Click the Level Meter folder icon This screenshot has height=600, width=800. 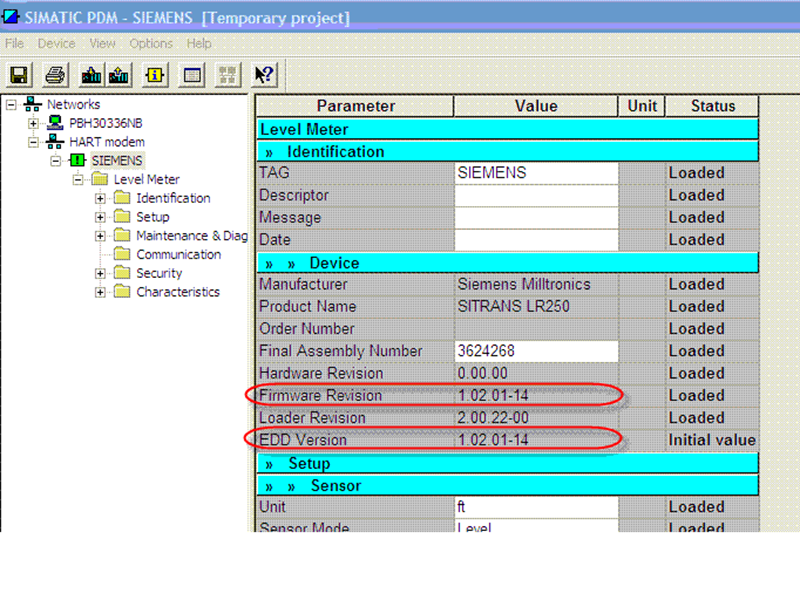click(x=99, y=179)
